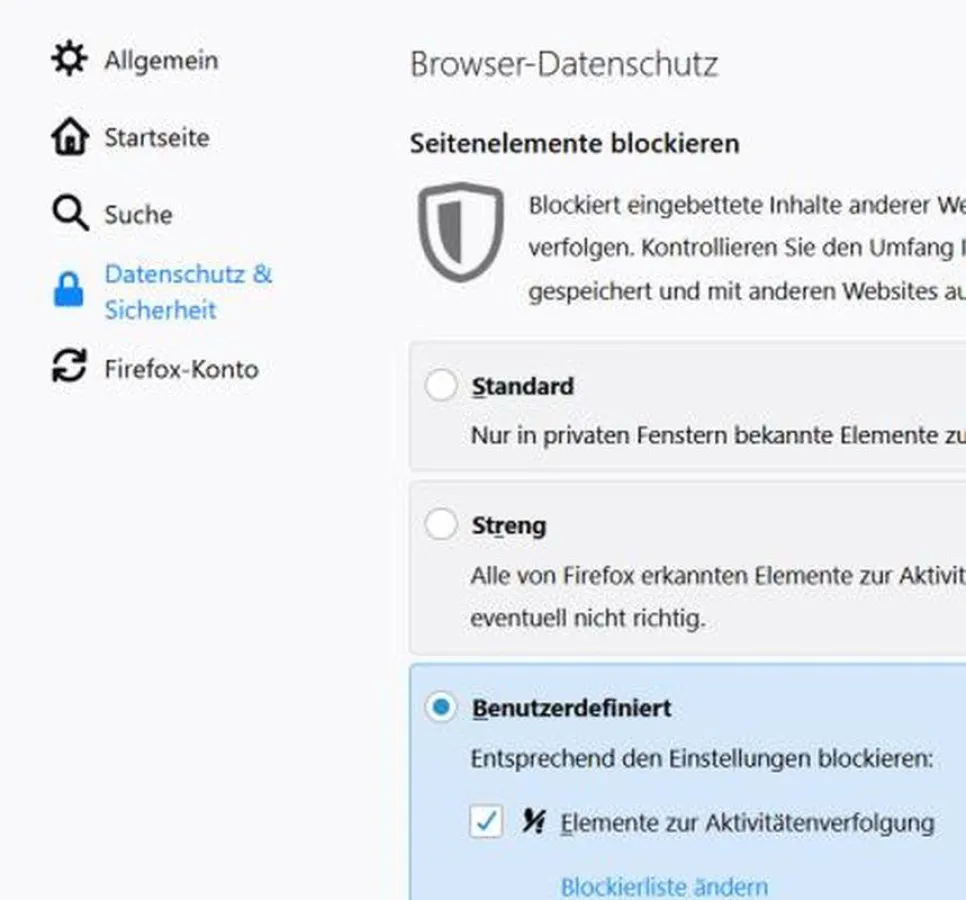
Task: Open Blockierliste ändern
Action: pos(664,886)
